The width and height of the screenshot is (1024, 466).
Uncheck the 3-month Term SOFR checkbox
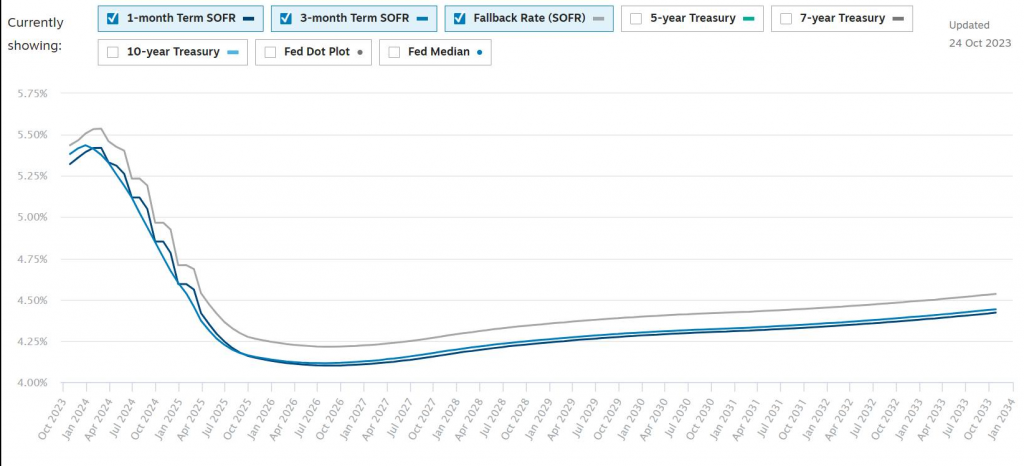click(286, 18)
